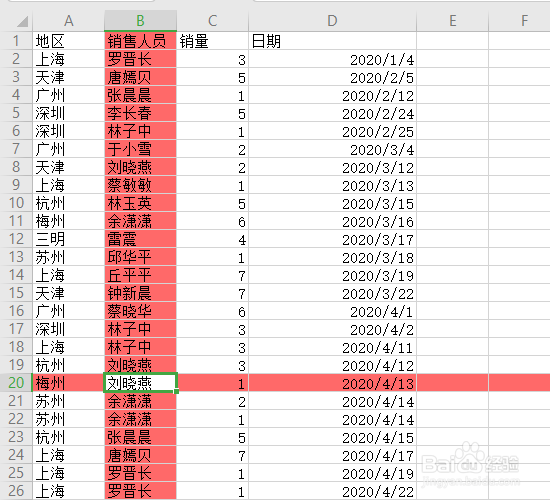Select column D header
This screenshot has width=550, height=500.
tap(332, 21)
